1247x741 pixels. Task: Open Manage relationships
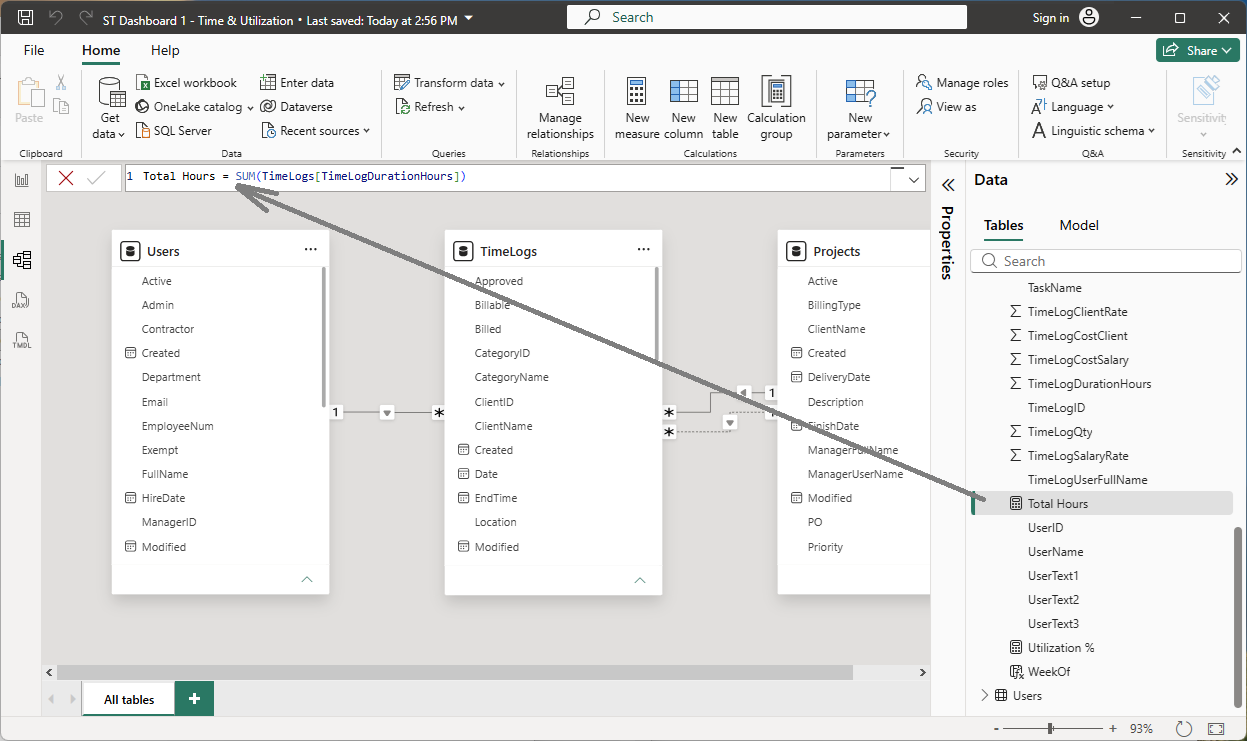(560, 109)
